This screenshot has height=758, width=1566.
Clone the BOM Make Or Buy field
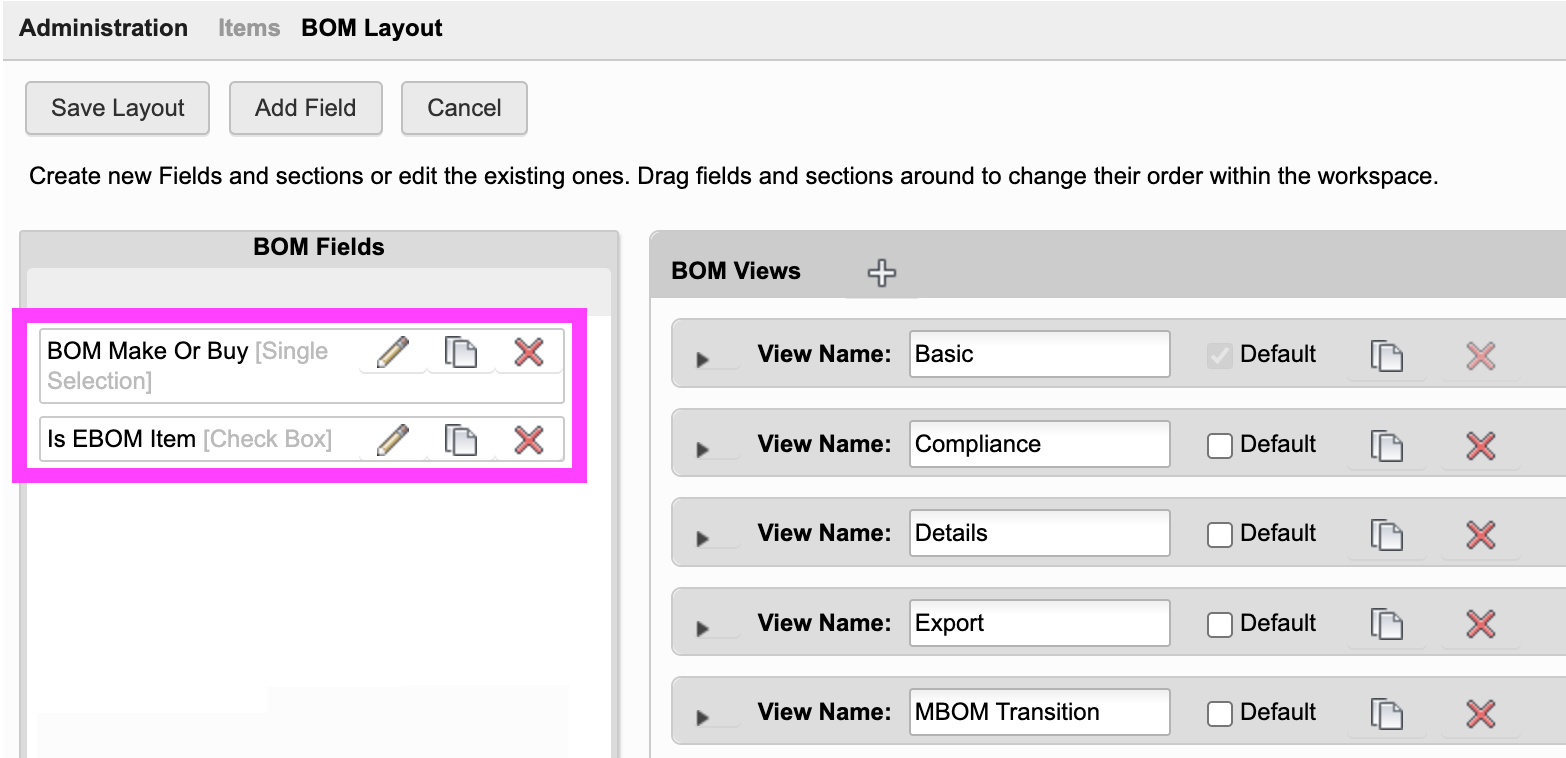tap(460, 352)
